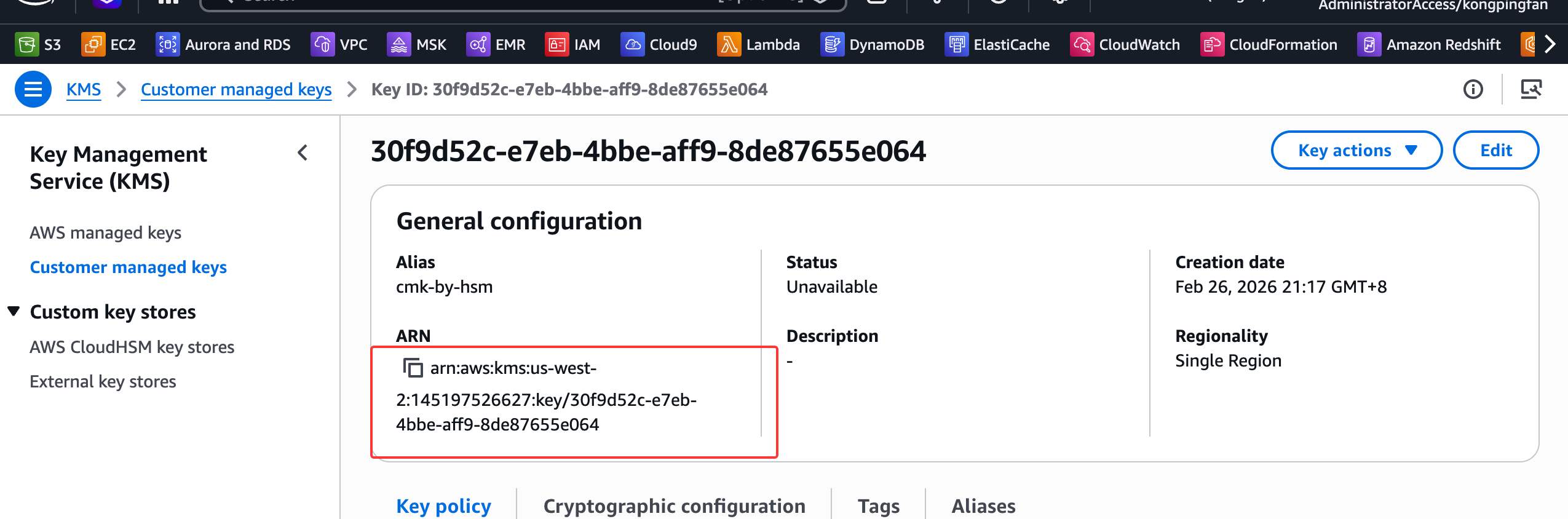Click the Lambda shortcut icon

coord(729,45)
